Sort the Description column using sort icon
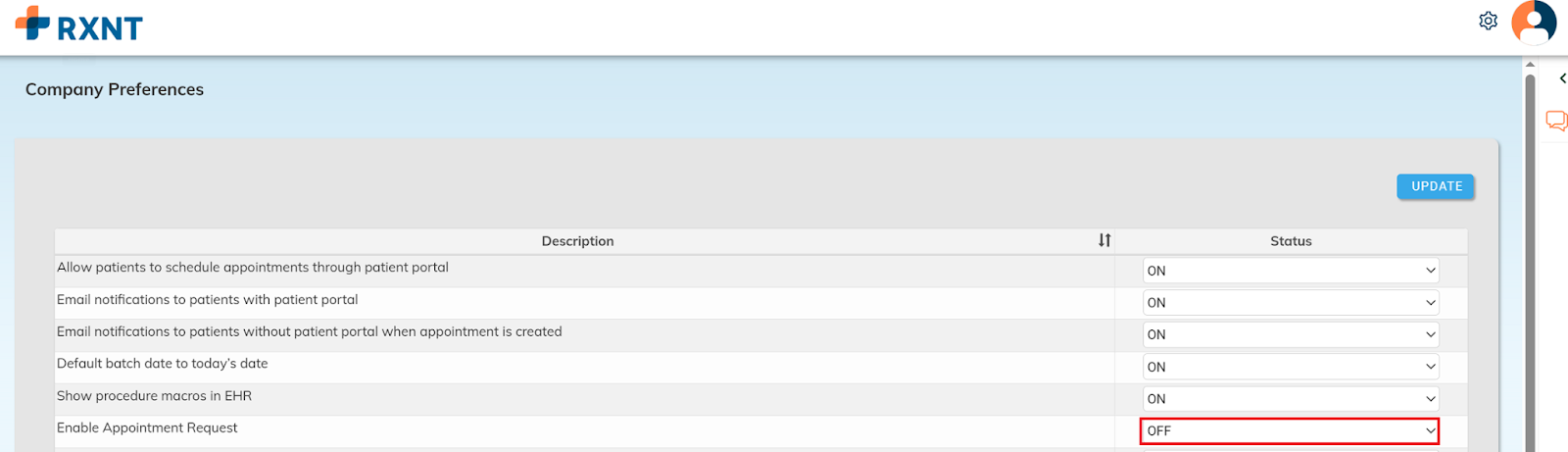 point(1104,240)
